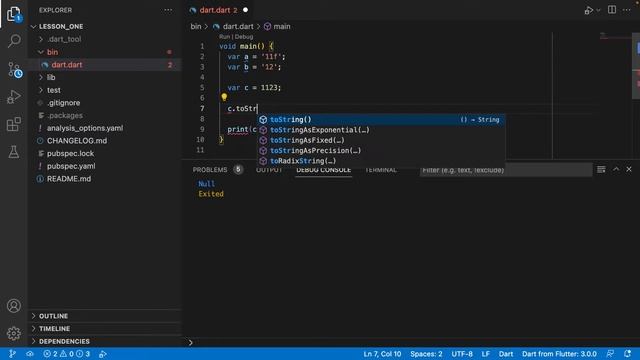This screenshot has width=640, height=360.
Task: Select toStringAsPrecision suggestion
Action: click(x=381, y=150)
